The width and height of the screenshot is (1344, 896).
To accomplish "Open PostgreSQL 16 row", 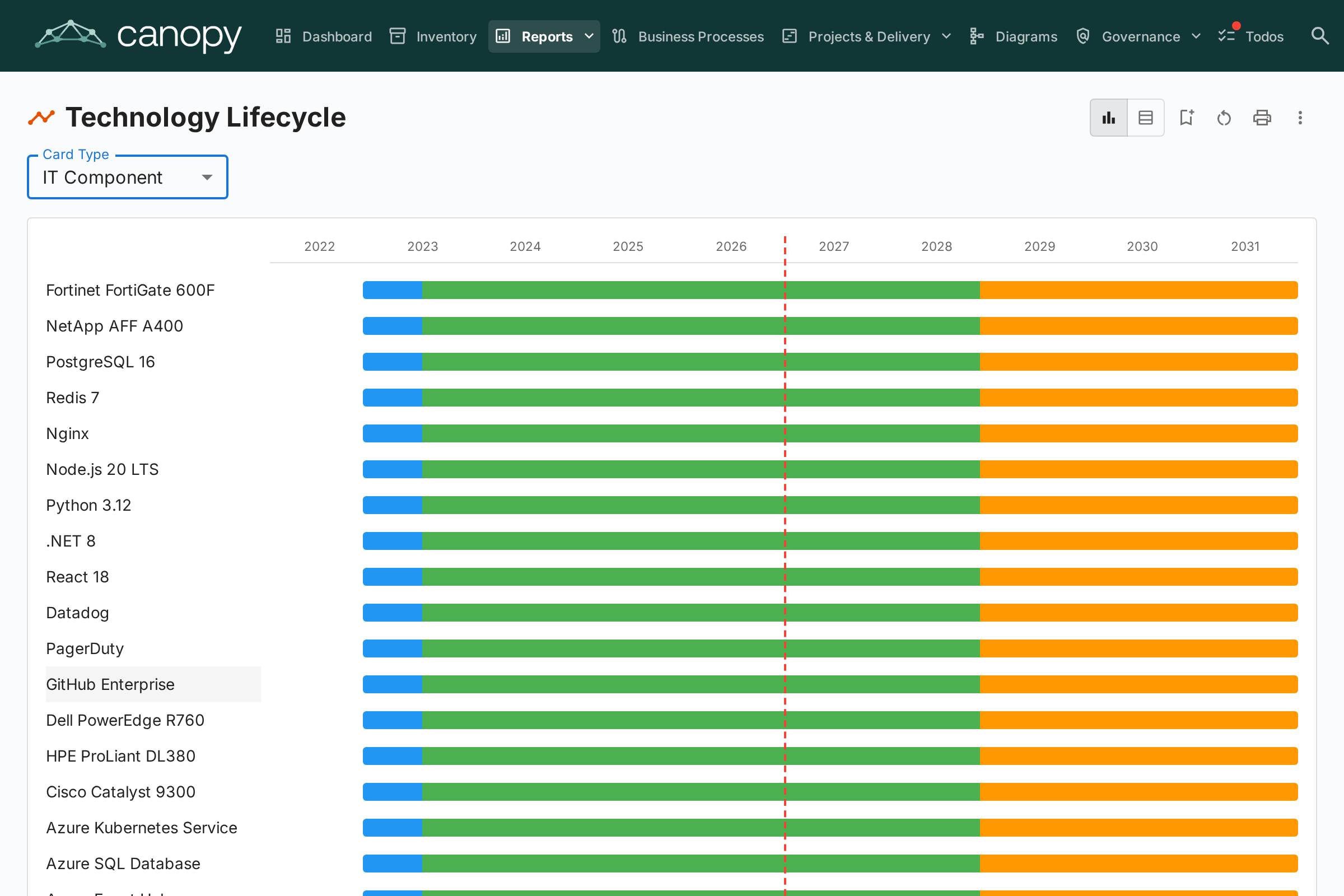I will (x=101, y=362).
